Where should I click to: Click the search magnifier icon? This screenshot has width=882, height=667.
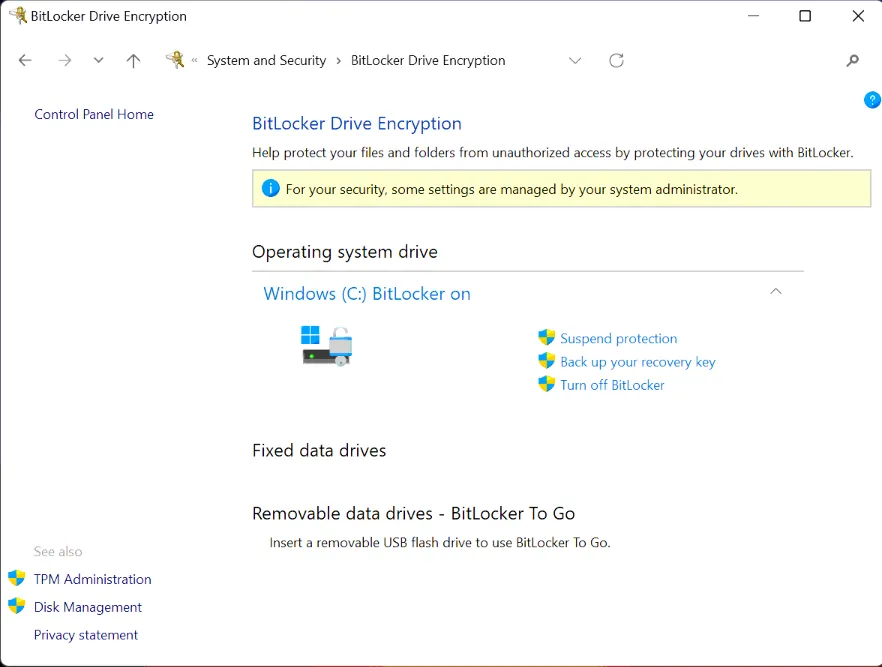coord(853,60)
